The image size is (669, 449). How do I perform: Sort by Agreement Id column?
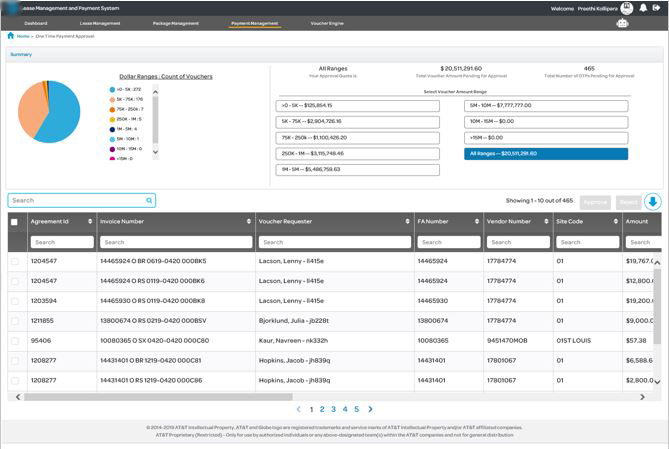90,222
